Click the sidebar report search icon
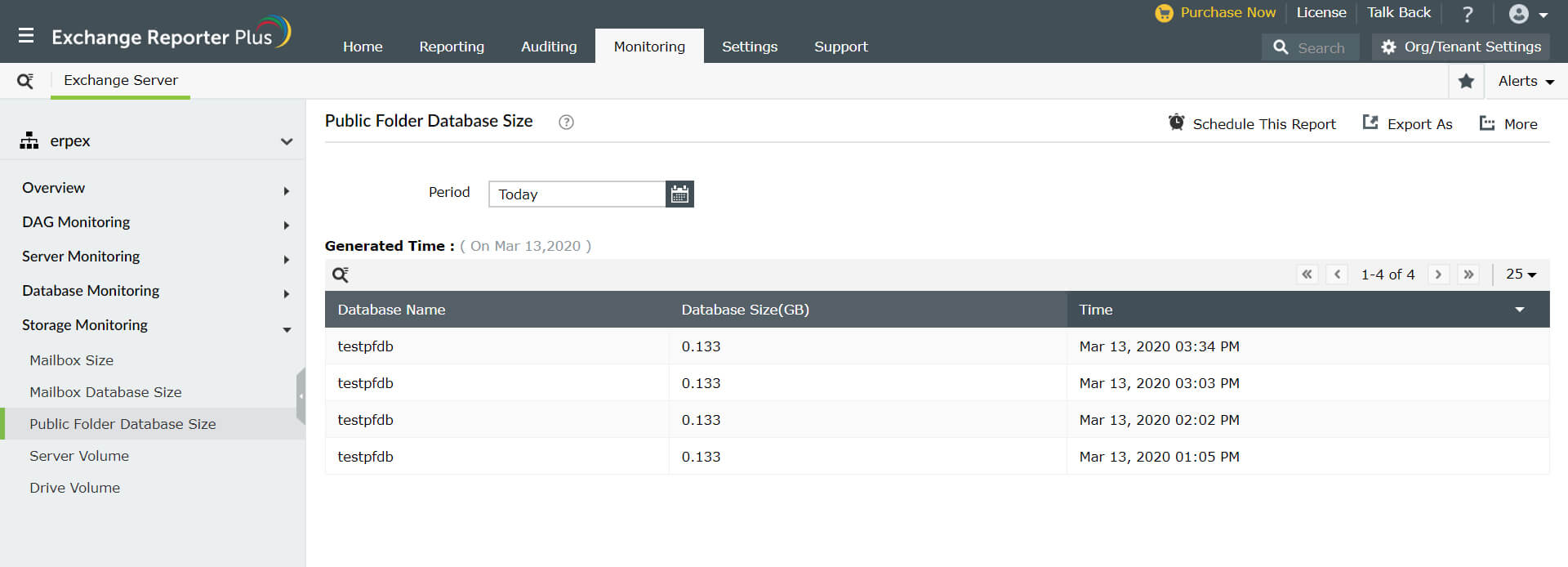Image resolution: width=1568 pixels, height=567 pixels. (x=25, y=81)
